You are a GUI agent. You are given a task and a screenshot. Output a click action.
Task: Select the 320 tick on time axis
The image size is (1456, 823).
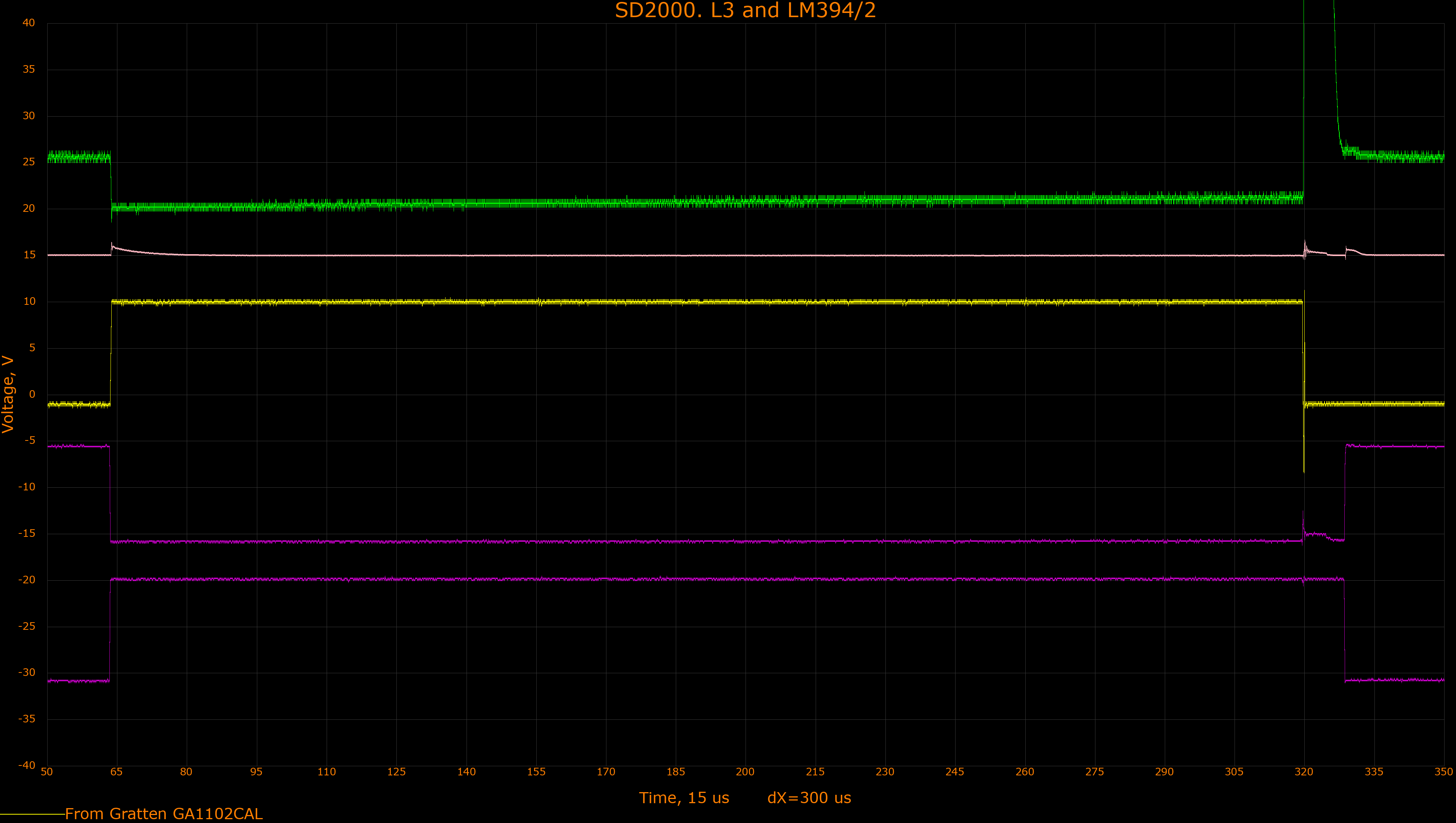point(1304,772)
